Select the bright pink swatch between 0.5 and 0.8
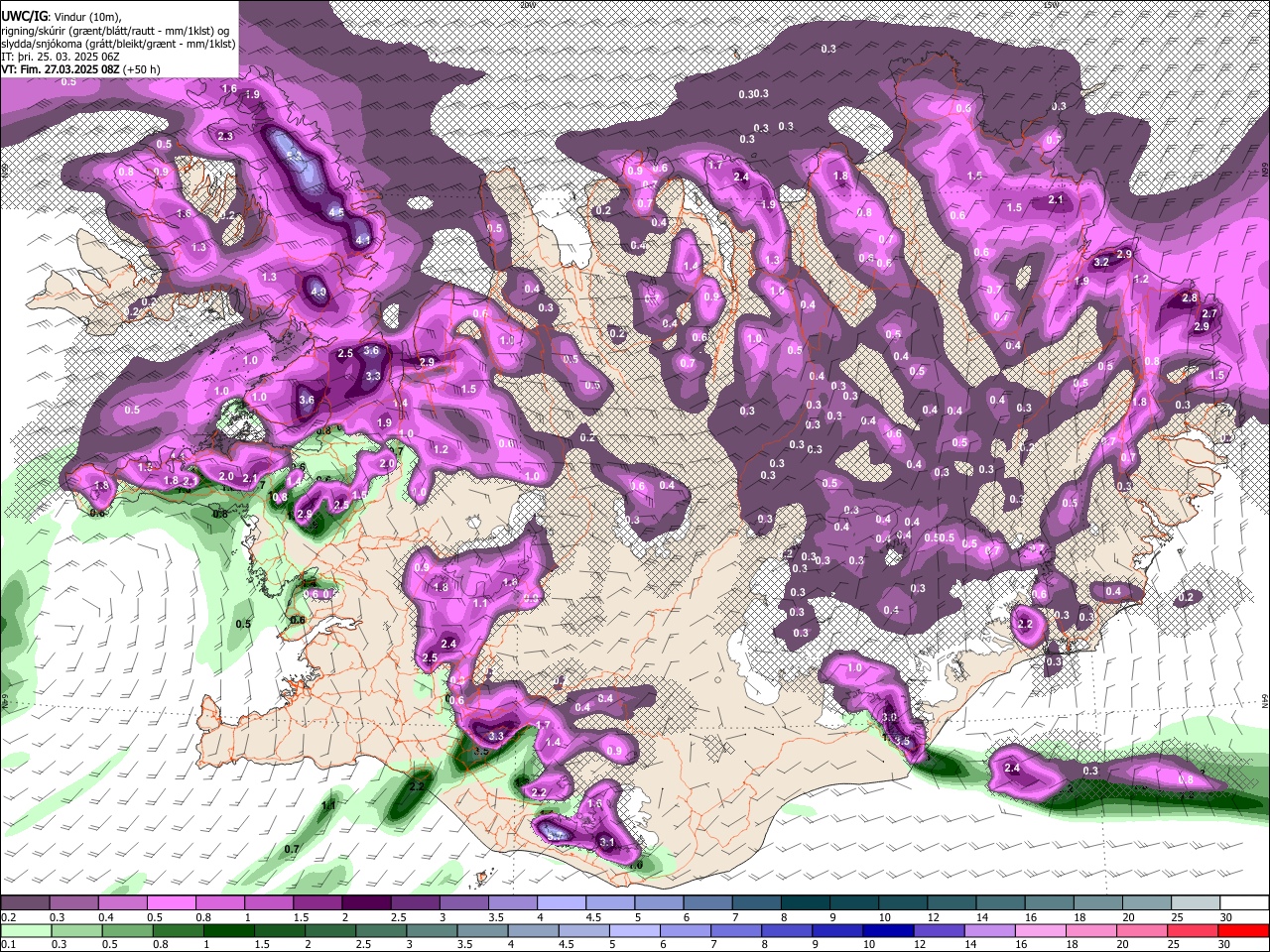Viewport: 1270px width, 952px height. tap(171, 903)
